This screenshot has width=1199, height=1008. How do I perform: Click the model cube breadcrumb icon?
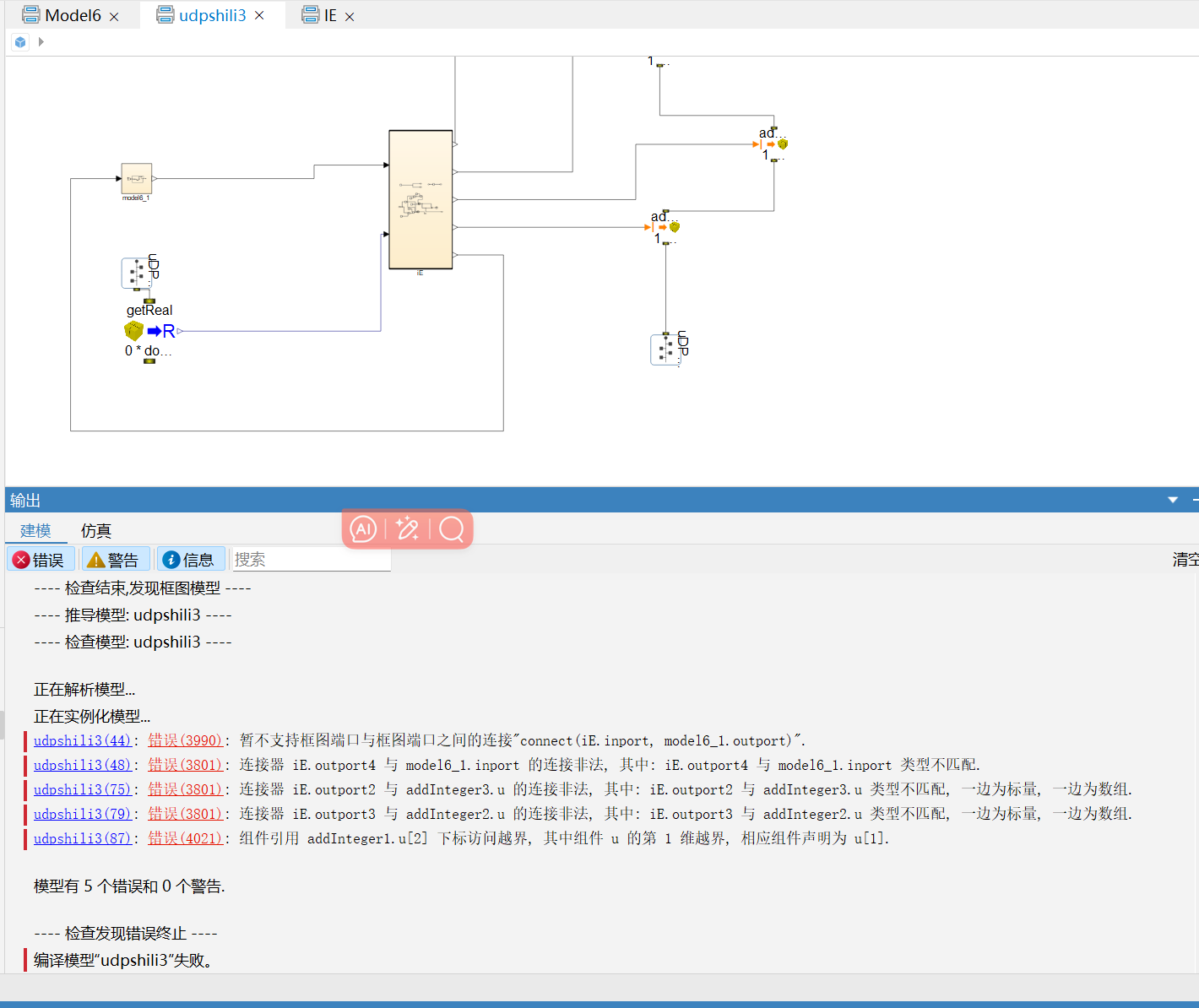click(x=20, y=41)
